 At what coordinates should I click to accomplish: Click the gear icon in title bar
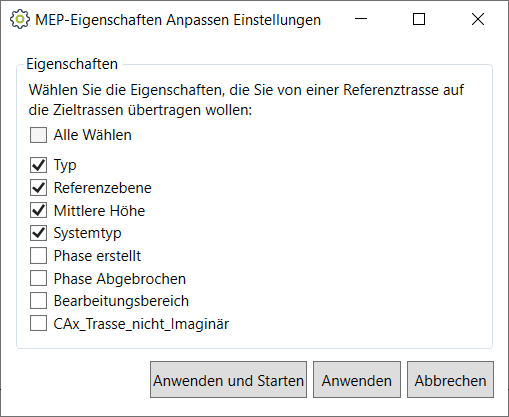point(20,19)
